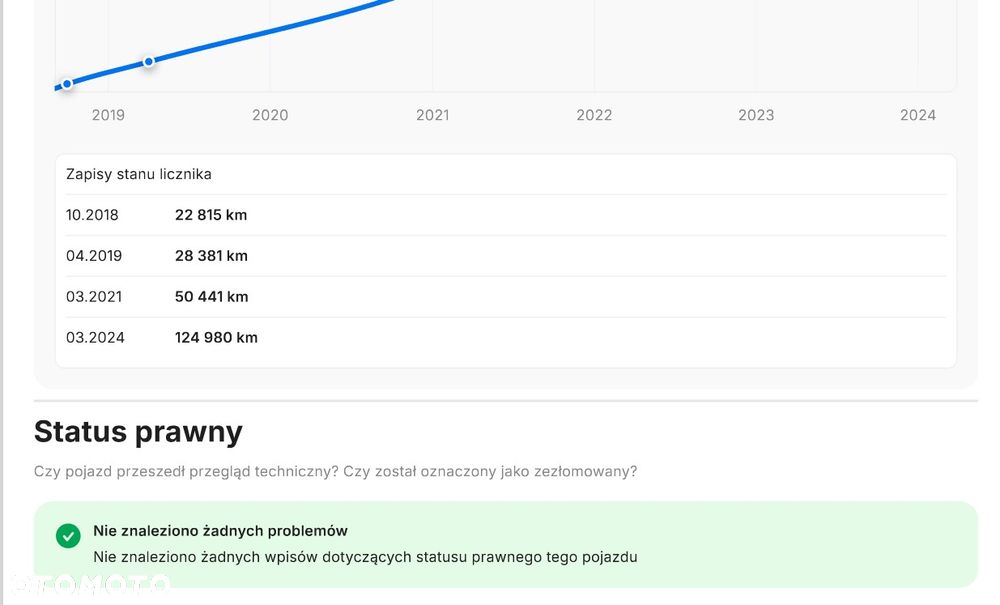1000x605 pixels.
Task: Select the 2019 axis label
Action: coord(108,115)
